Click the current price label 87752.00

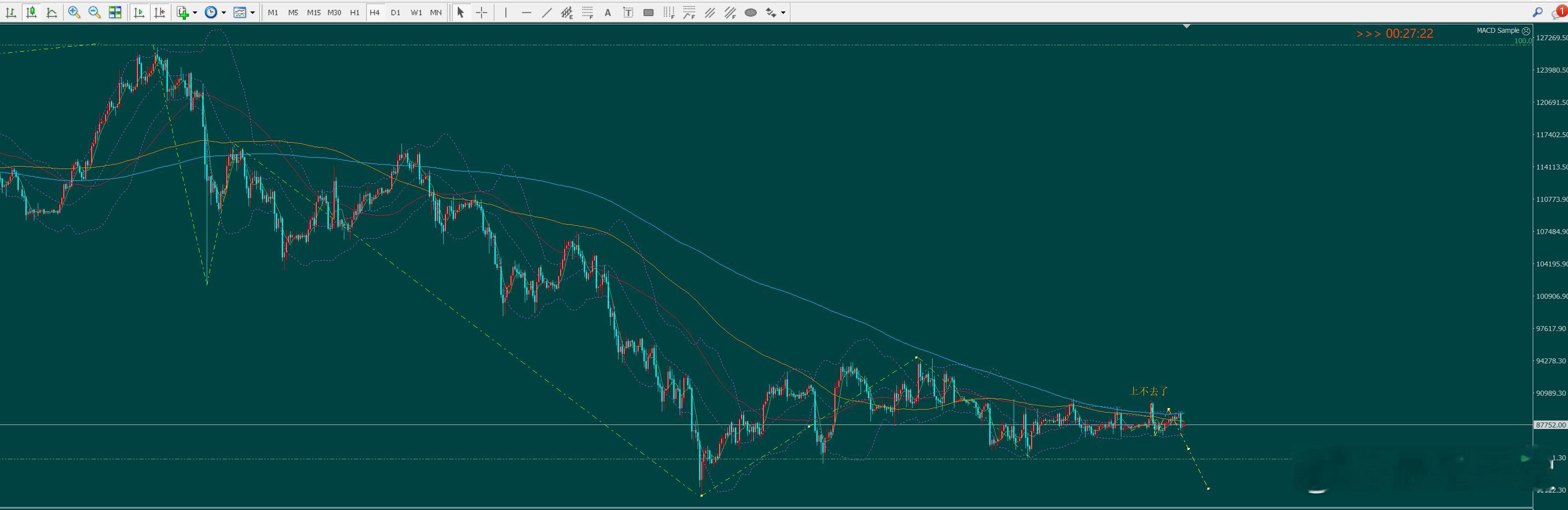tap(1550, 425)
